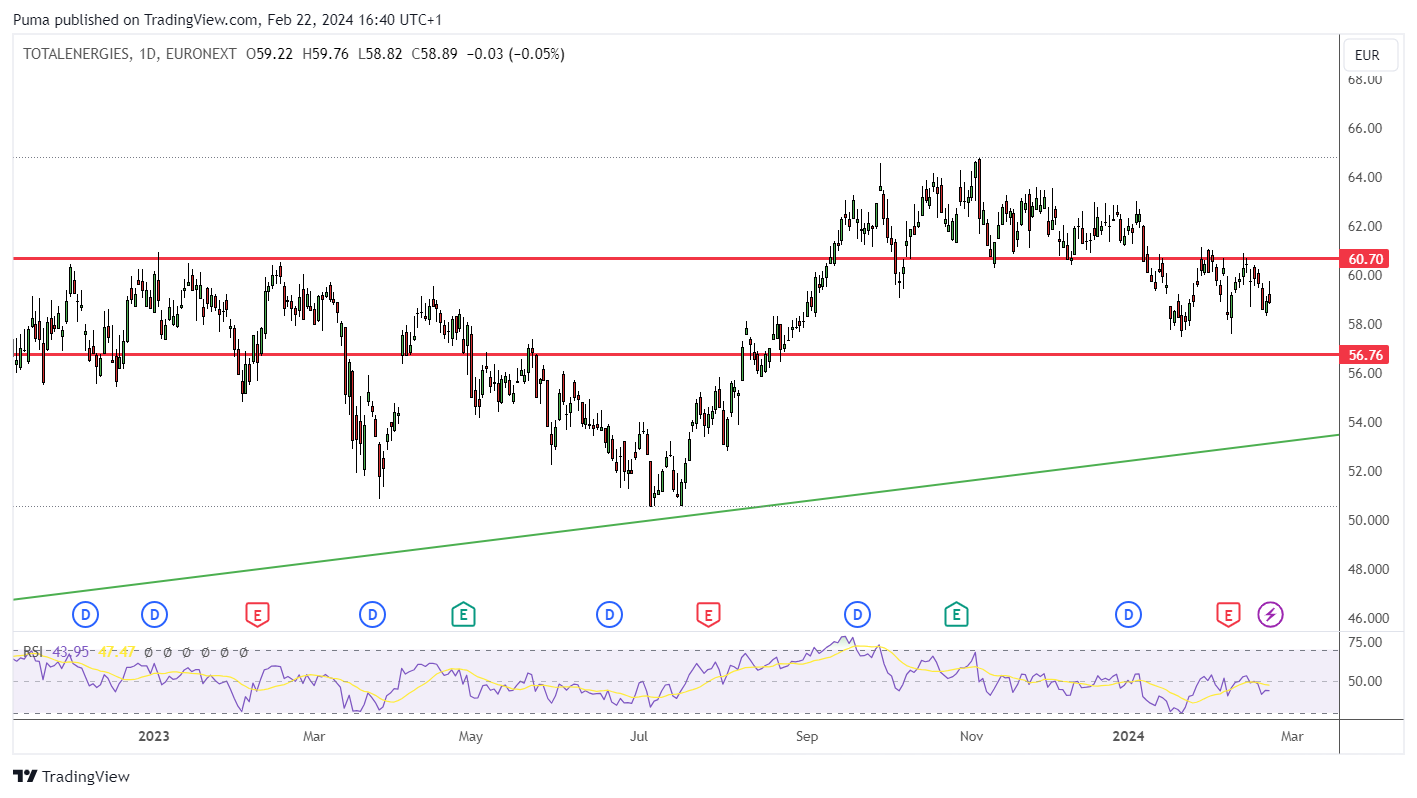This screenshot has height=798, width=1417.
Task: Open the dividend D marker at 2024
Action: pyautogui.click(x=1130, y=614)
